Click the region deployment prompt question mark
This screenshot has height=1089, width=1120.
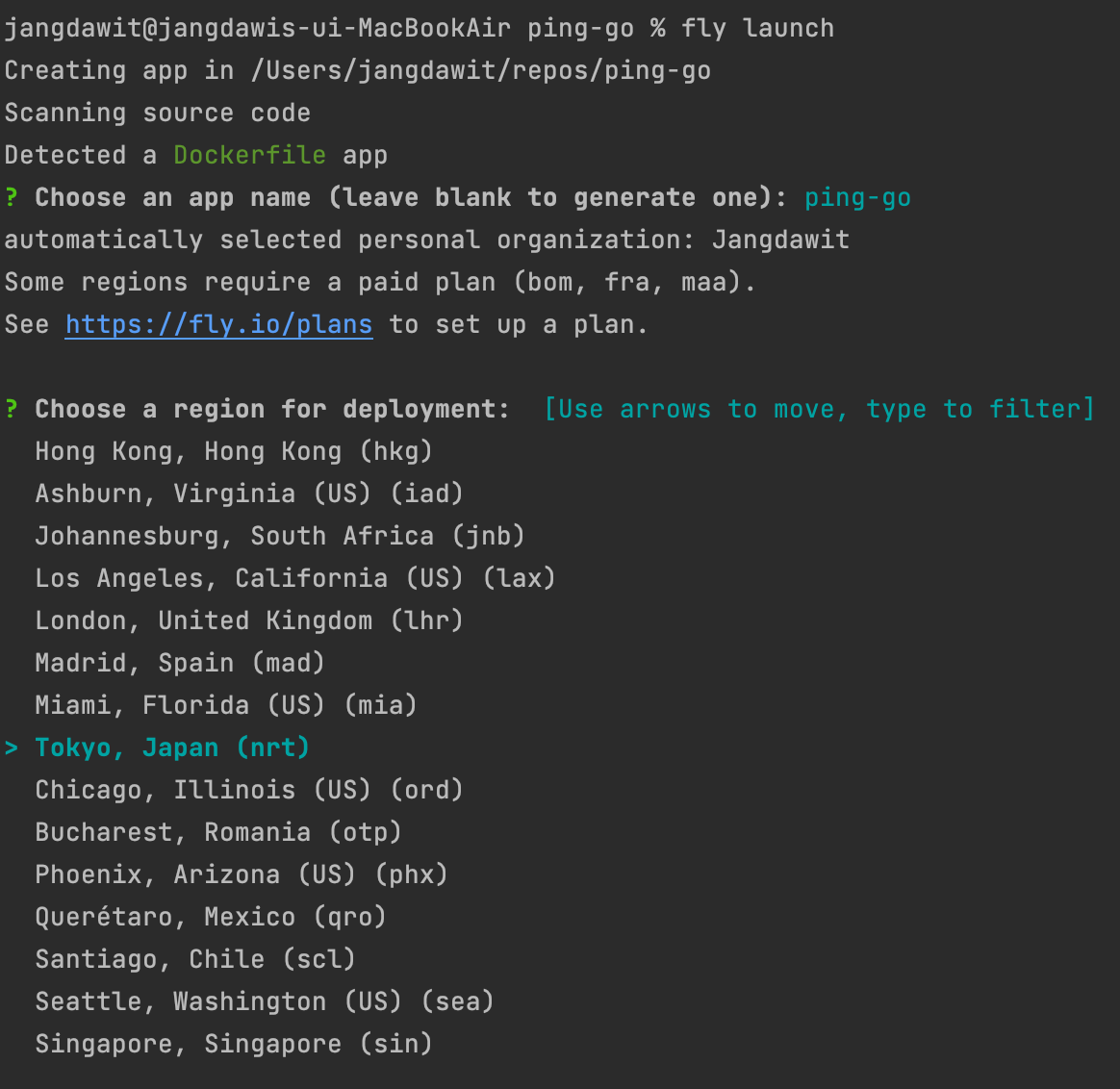tap(11, 409)
